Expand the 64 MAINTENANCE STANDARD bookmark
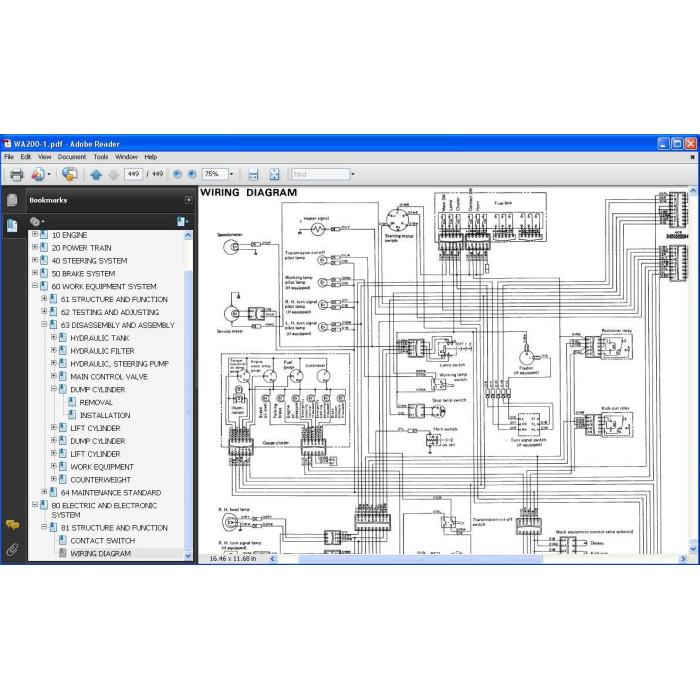Screen dimensions: 700x700 tap(44, 492)
